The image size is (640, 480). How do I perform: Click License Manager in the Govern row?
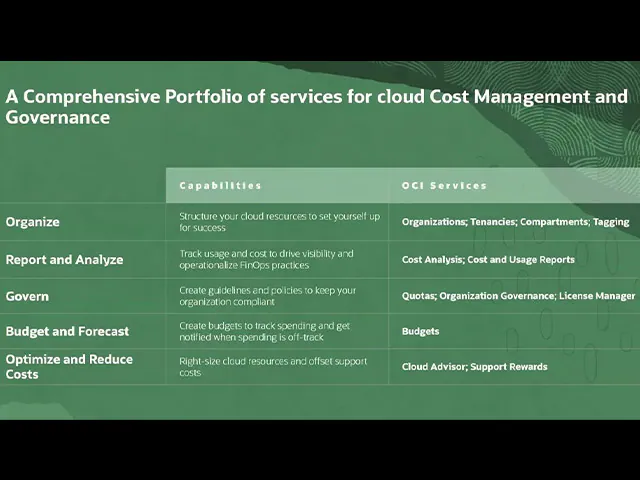[597, 296]
